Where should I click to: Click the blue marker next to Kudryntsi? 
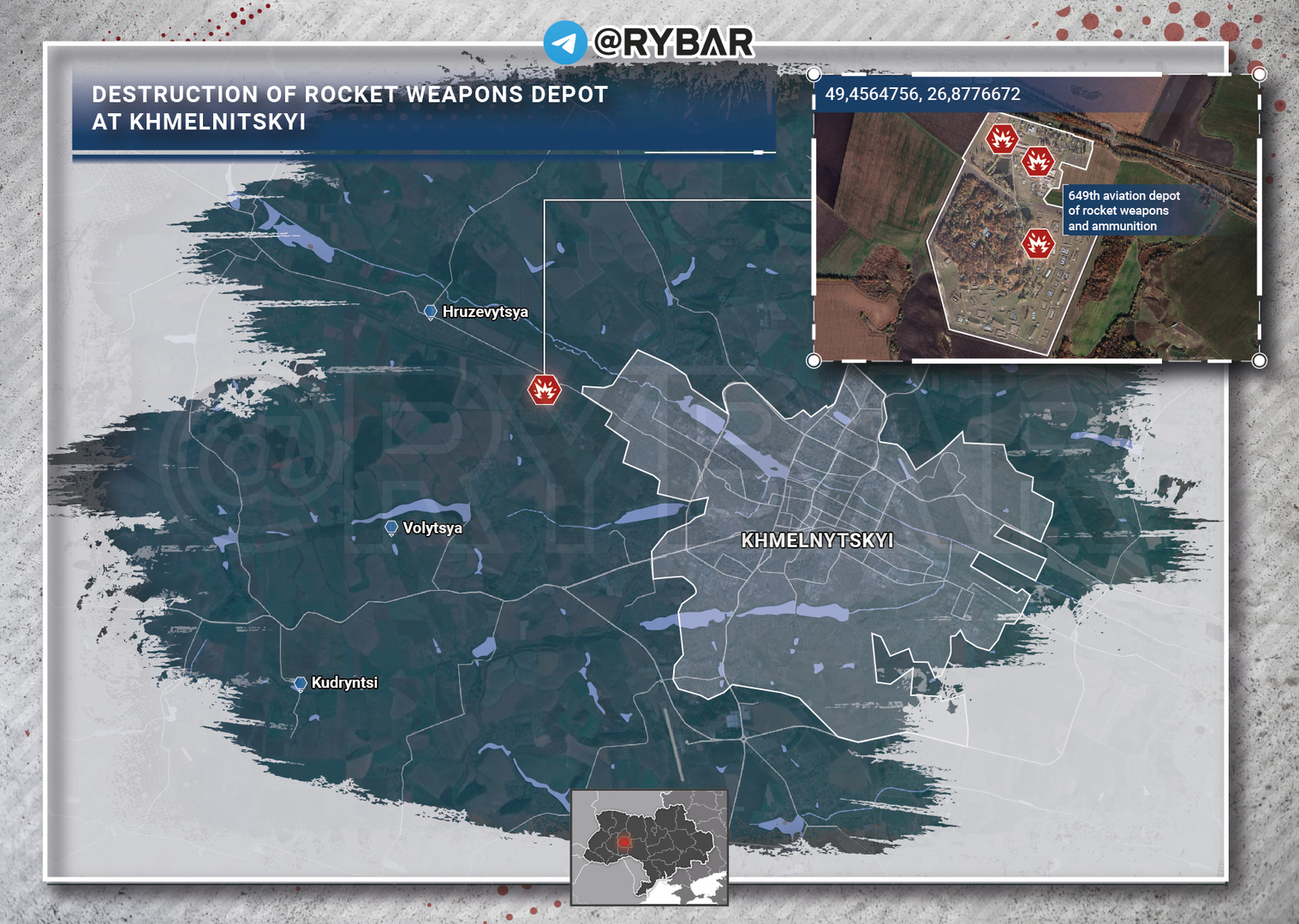click(300, 684)
